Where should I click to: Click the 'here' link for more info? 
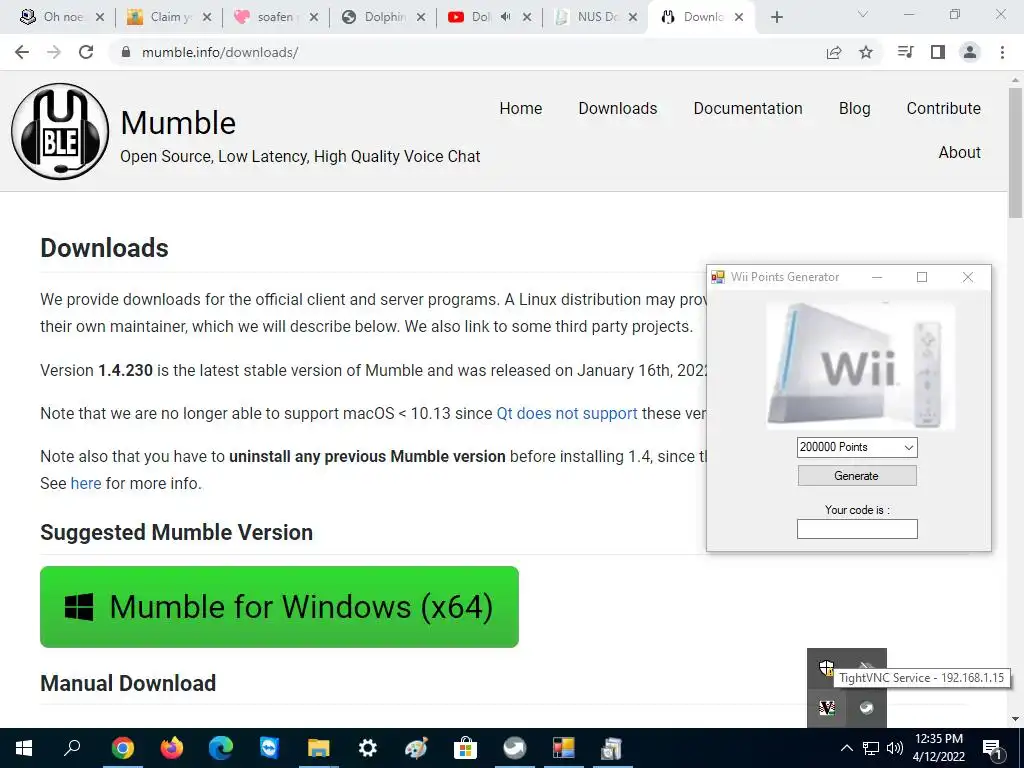coord(86,483)
